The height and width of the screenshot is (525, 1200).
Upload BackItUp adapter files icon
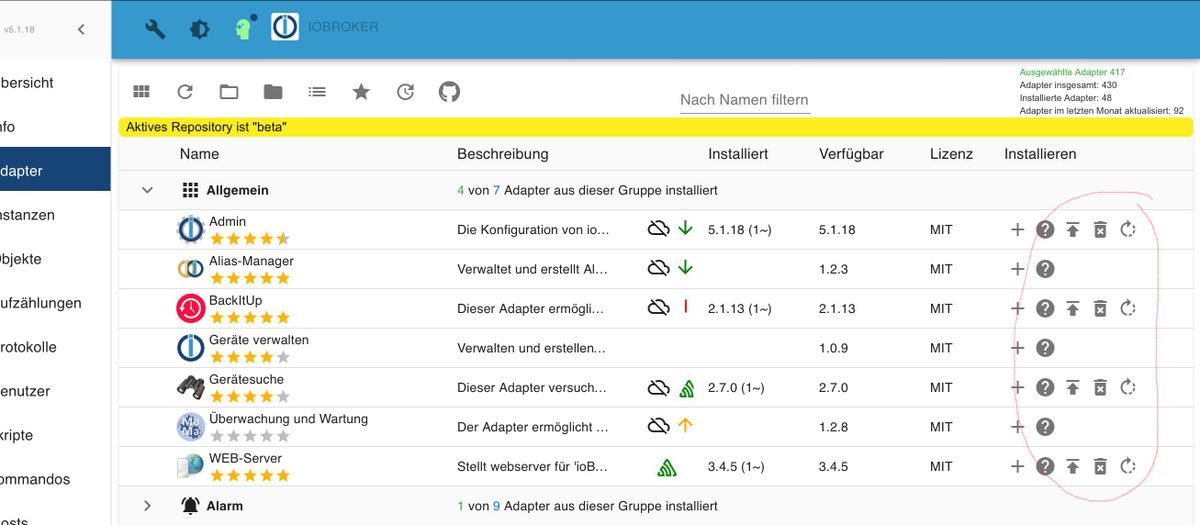(x=1072, y=309)
